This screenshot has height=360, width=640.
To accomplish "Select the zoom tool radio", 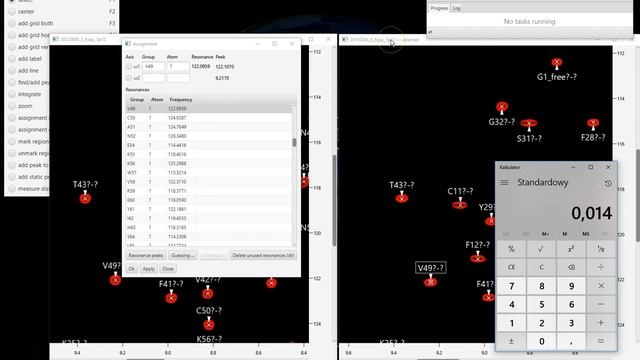I will click(x=12, y=106).
